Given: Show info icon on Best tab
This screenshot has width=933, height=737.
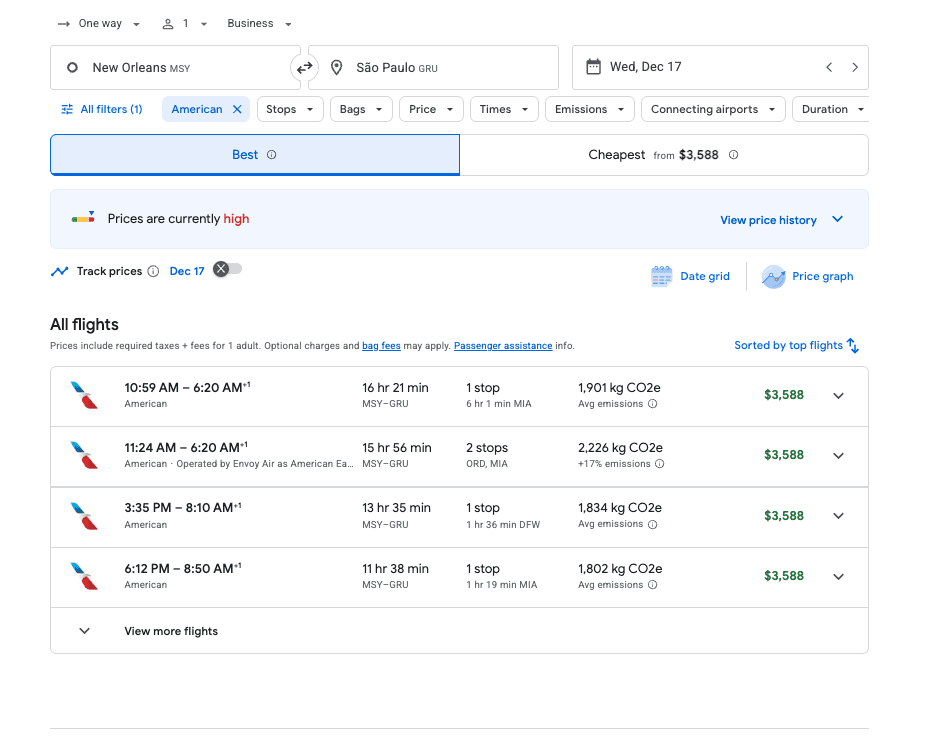Looking at the screenshot, I should tap(272, 155).
